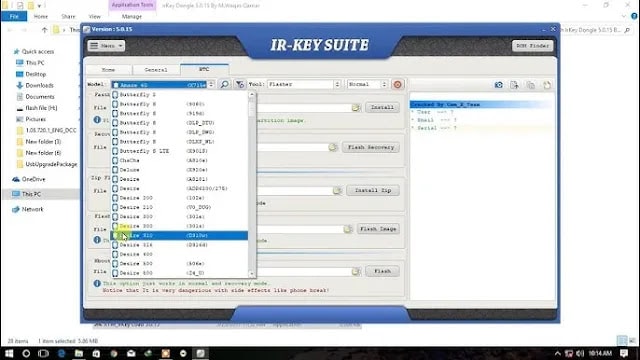640x360 pixels.
Task: Click the export log file icon
Action: (514, 85)
